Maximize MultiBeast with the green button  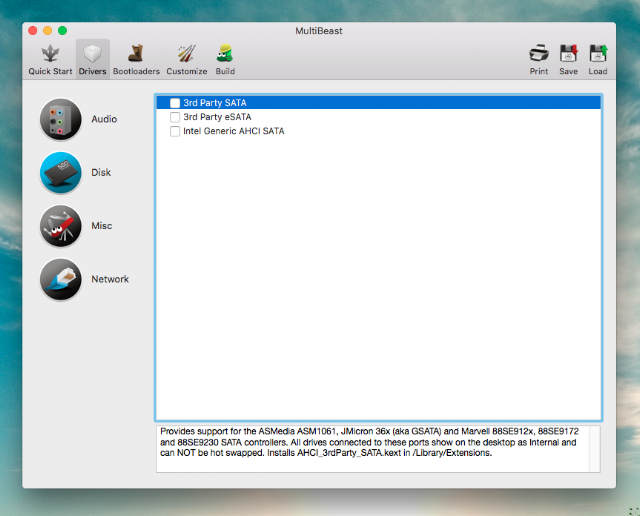[x=62, y=31]
